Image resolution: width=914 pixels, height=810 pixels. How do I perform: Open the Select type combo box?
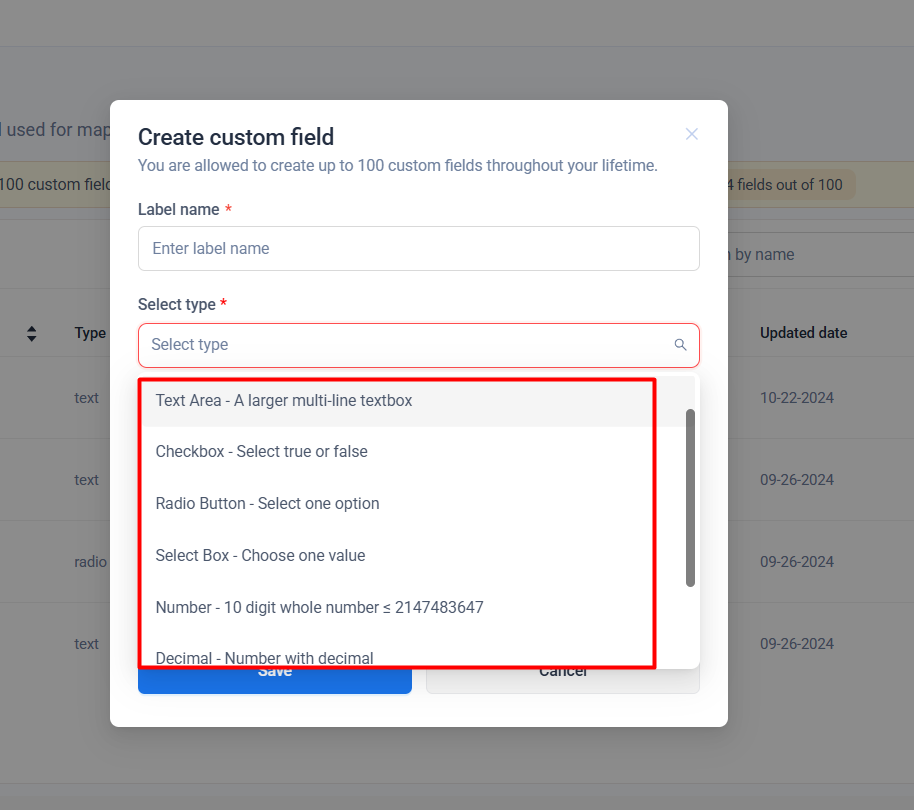pos(405,345)
